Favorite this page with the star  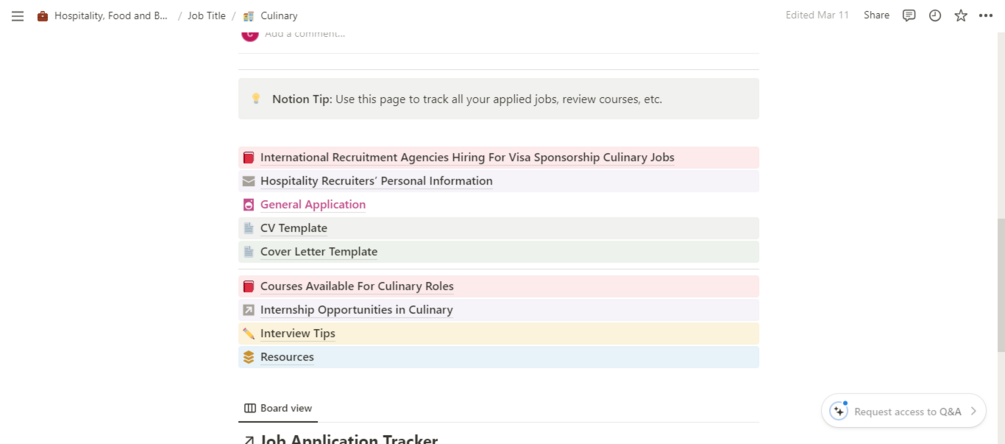(x=961, y=16)
